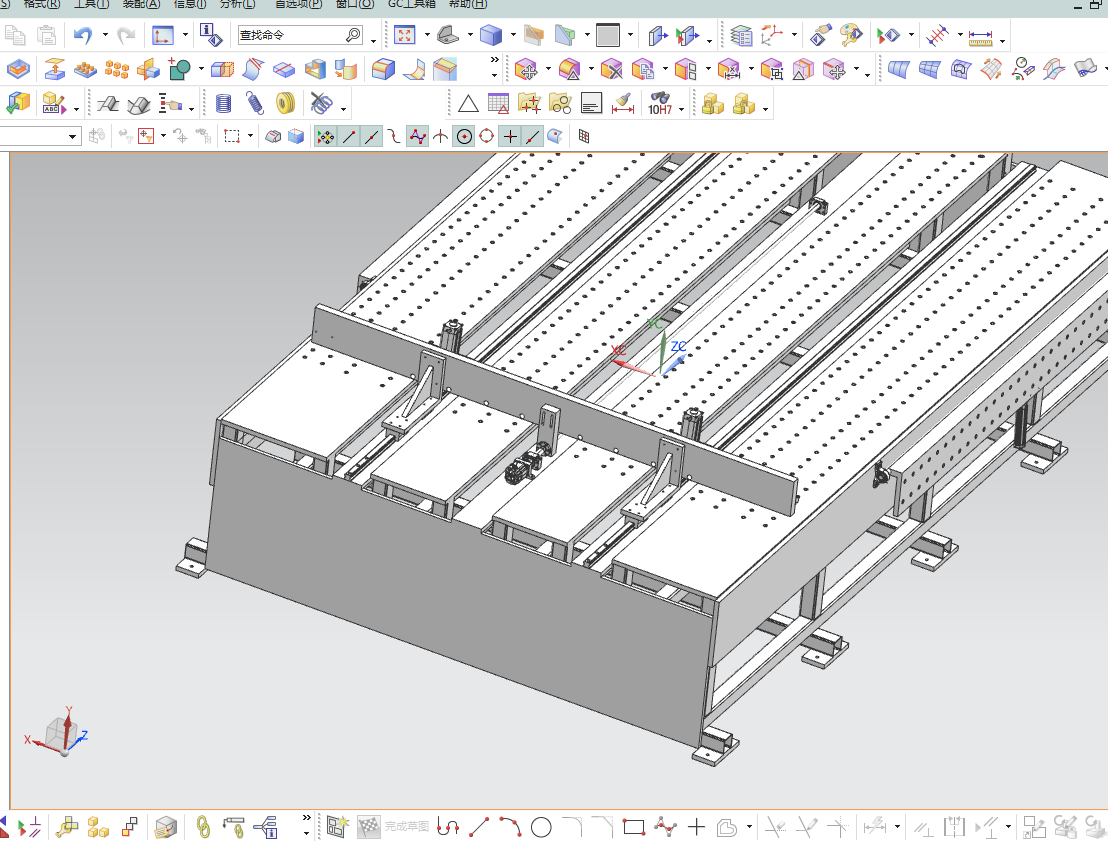Click the Undo arrow icon
This screenshot has height=841, width=1108.
[83, 35]
